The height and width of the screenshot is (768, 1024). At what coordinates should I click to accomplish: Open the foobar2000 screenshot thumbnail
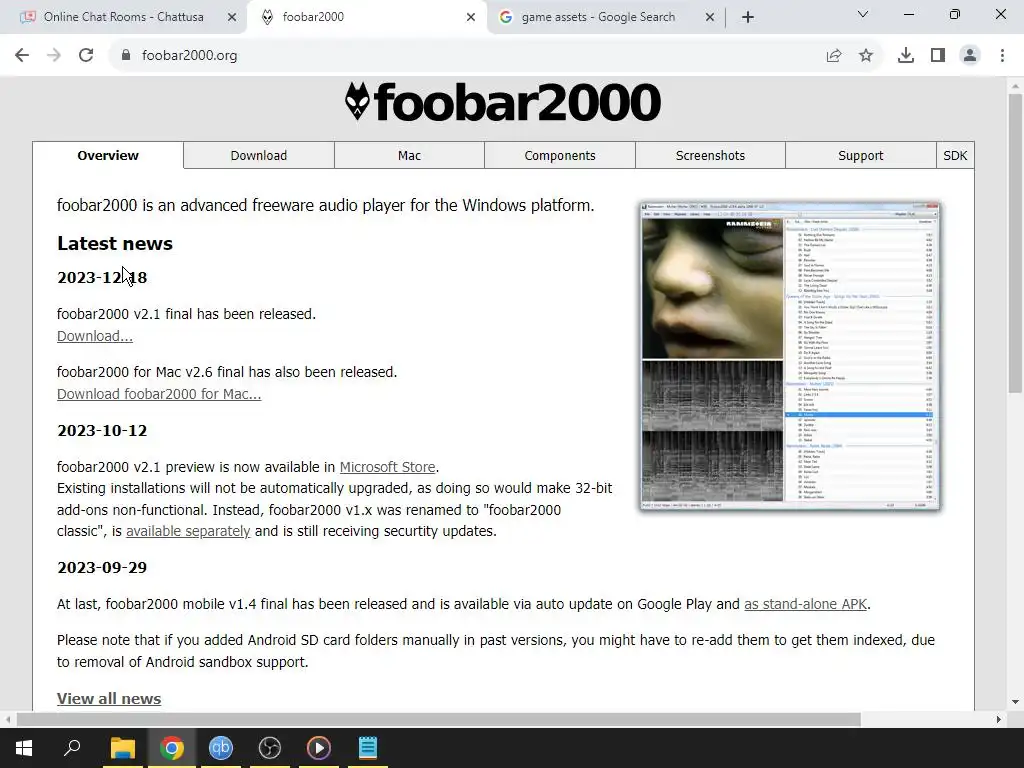tap(790, 356)
